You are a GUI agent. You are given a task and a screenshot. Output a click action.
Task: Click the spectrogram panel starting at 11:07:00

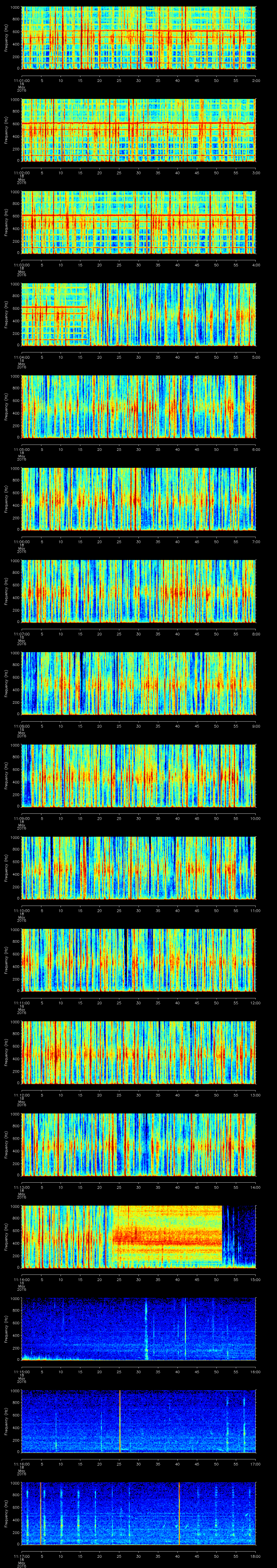(x=139, y=591)
